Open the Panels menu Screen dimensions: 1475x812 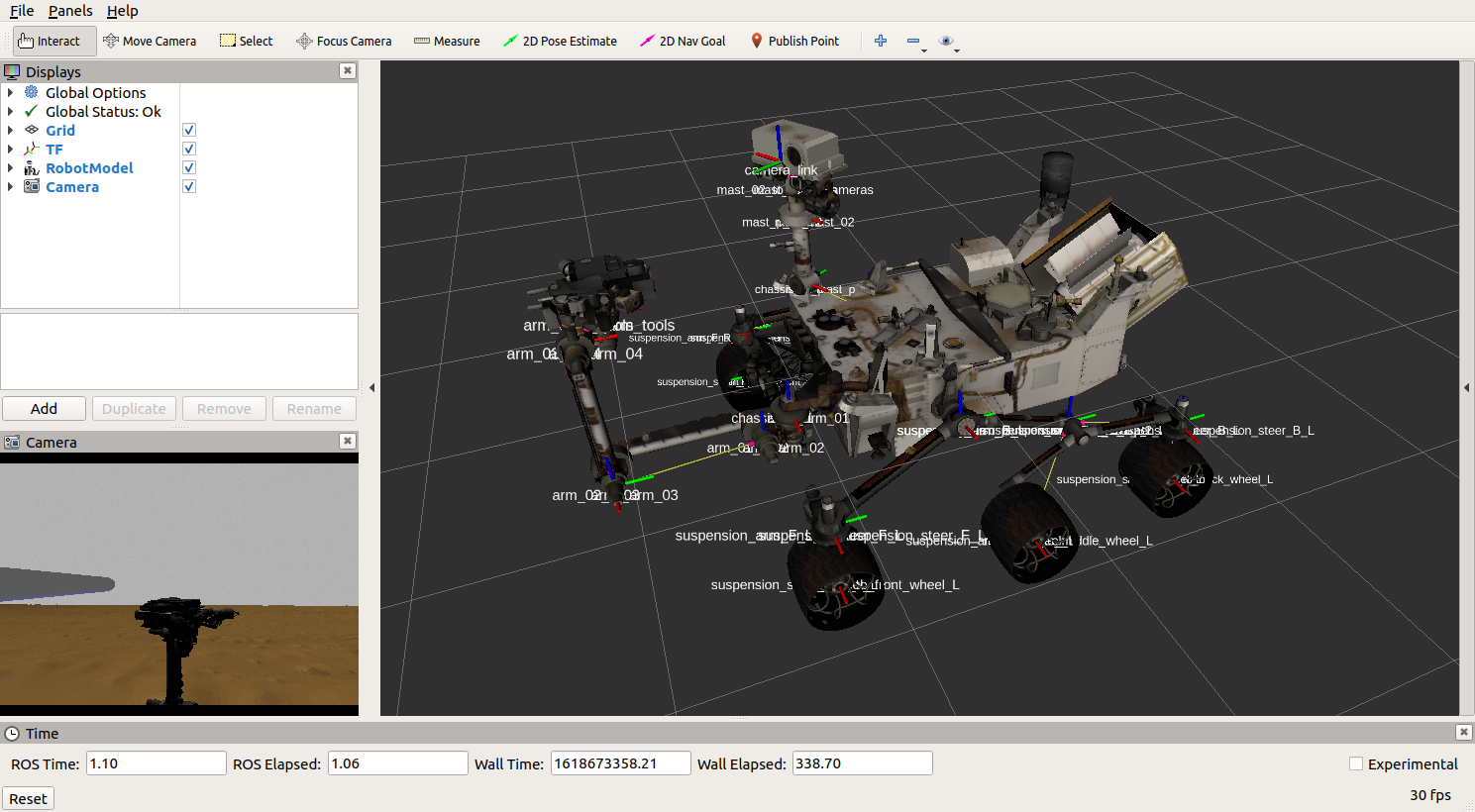[x=70, y=11]
